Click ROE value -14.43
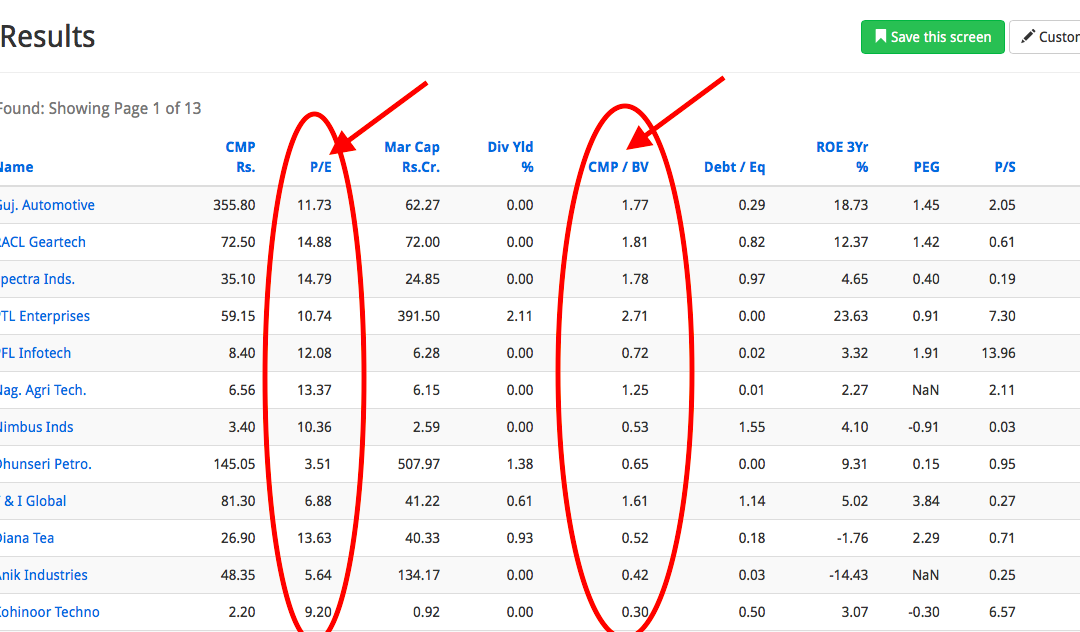The height and width of the screenshot is (632, 1080). tap(849, 576)
